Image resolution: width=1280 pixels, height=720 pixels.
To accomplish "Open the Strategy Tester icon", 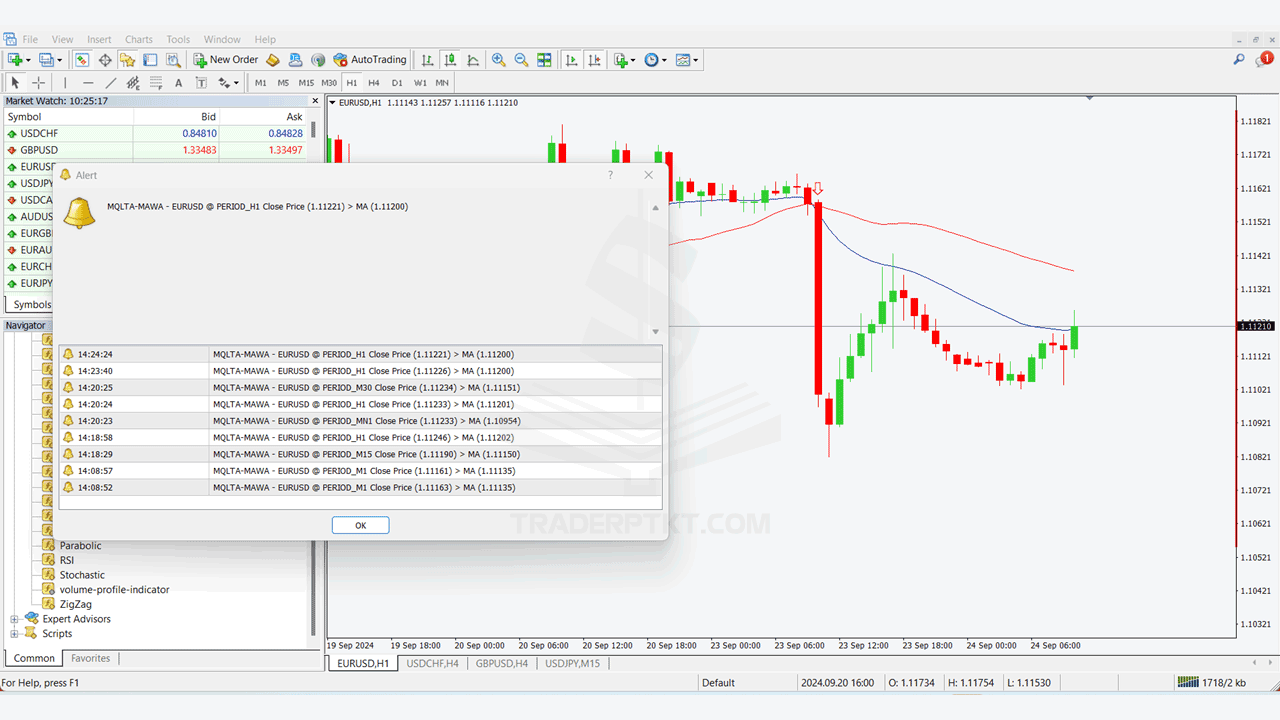I will [173, 60].
